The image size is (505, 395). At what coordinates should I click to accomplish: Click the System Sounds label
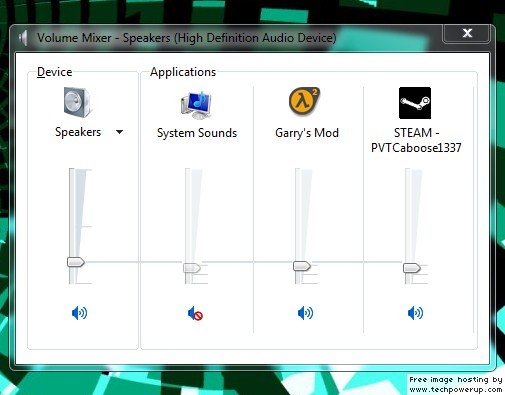tap(197, 133)
